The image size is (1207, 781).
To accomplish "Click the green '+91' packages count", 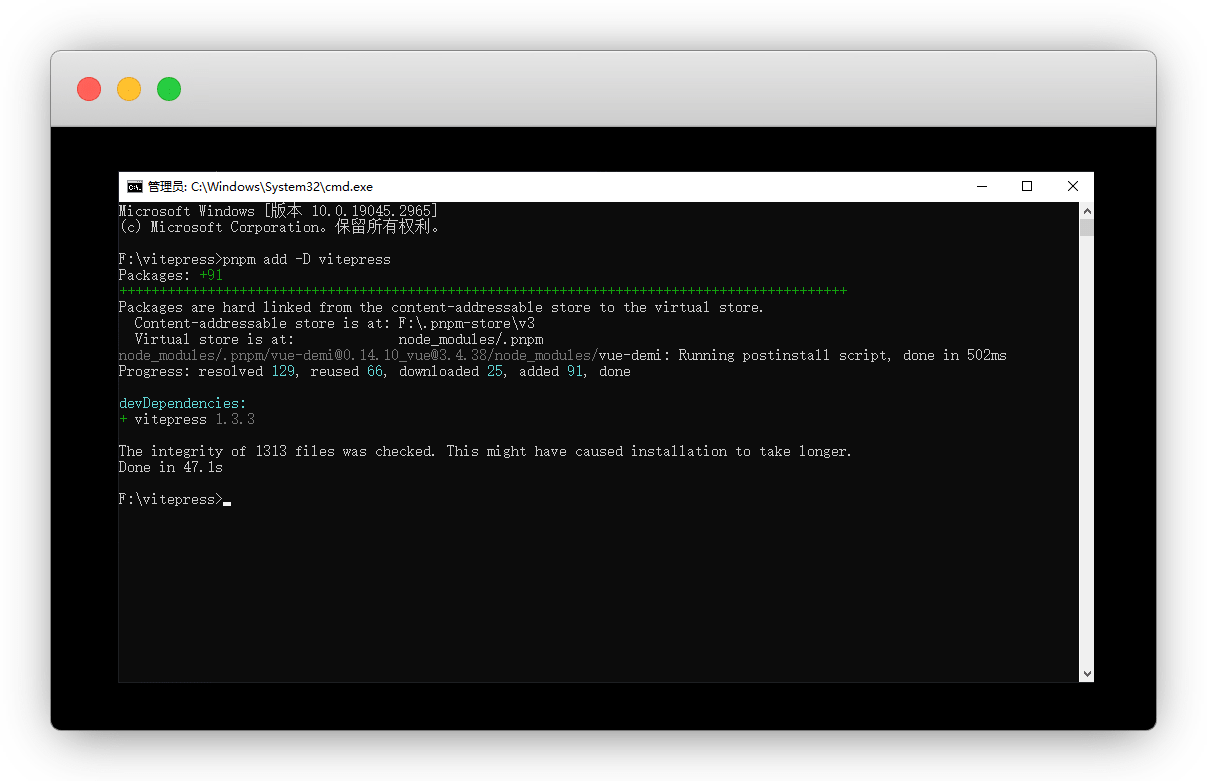I will tap(210, 275).
